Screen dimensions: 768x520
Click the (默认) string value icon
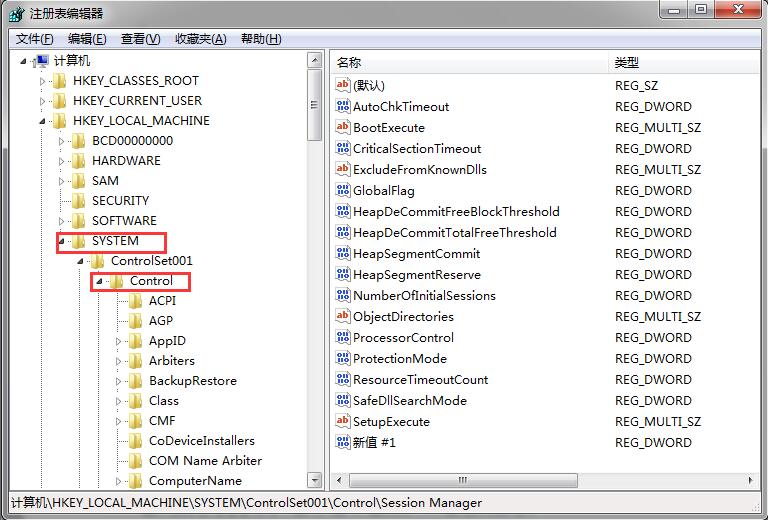coord(343,85)
